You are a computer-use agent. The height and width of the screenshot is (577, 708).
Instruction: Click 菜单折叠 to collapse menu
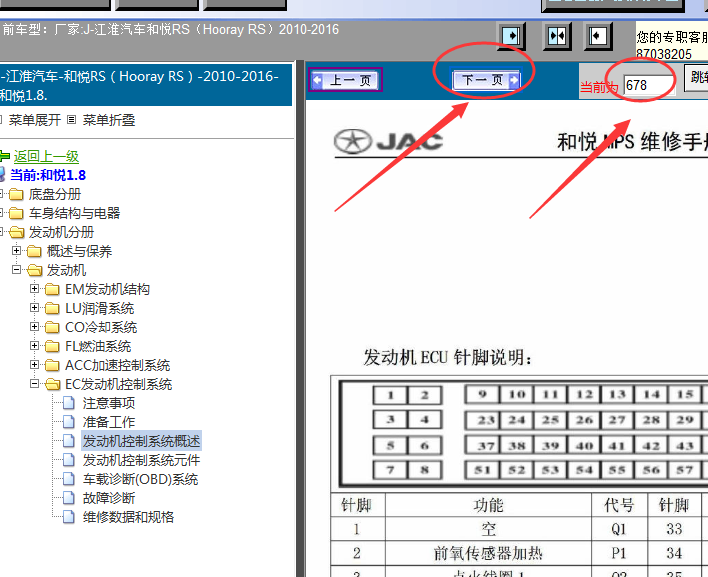coord(109,120)
